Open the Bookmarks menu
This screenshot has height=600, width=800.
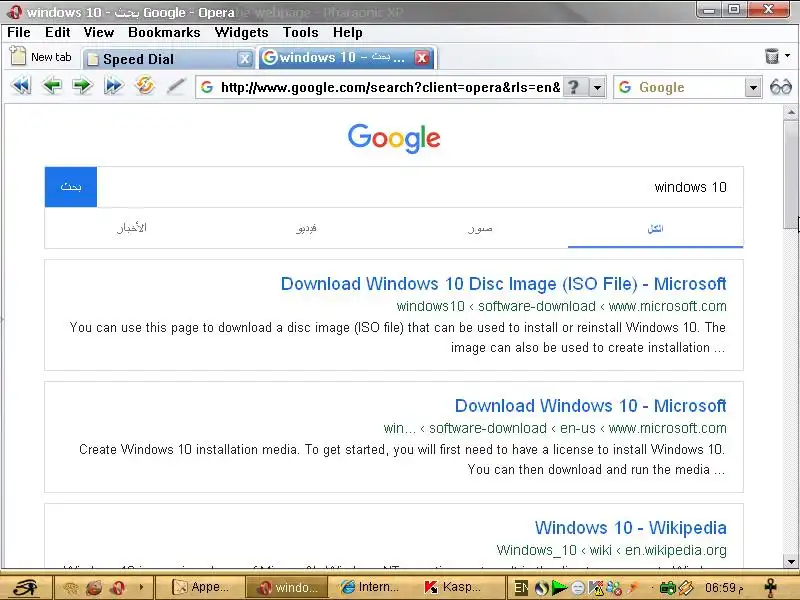coord(164,32)
